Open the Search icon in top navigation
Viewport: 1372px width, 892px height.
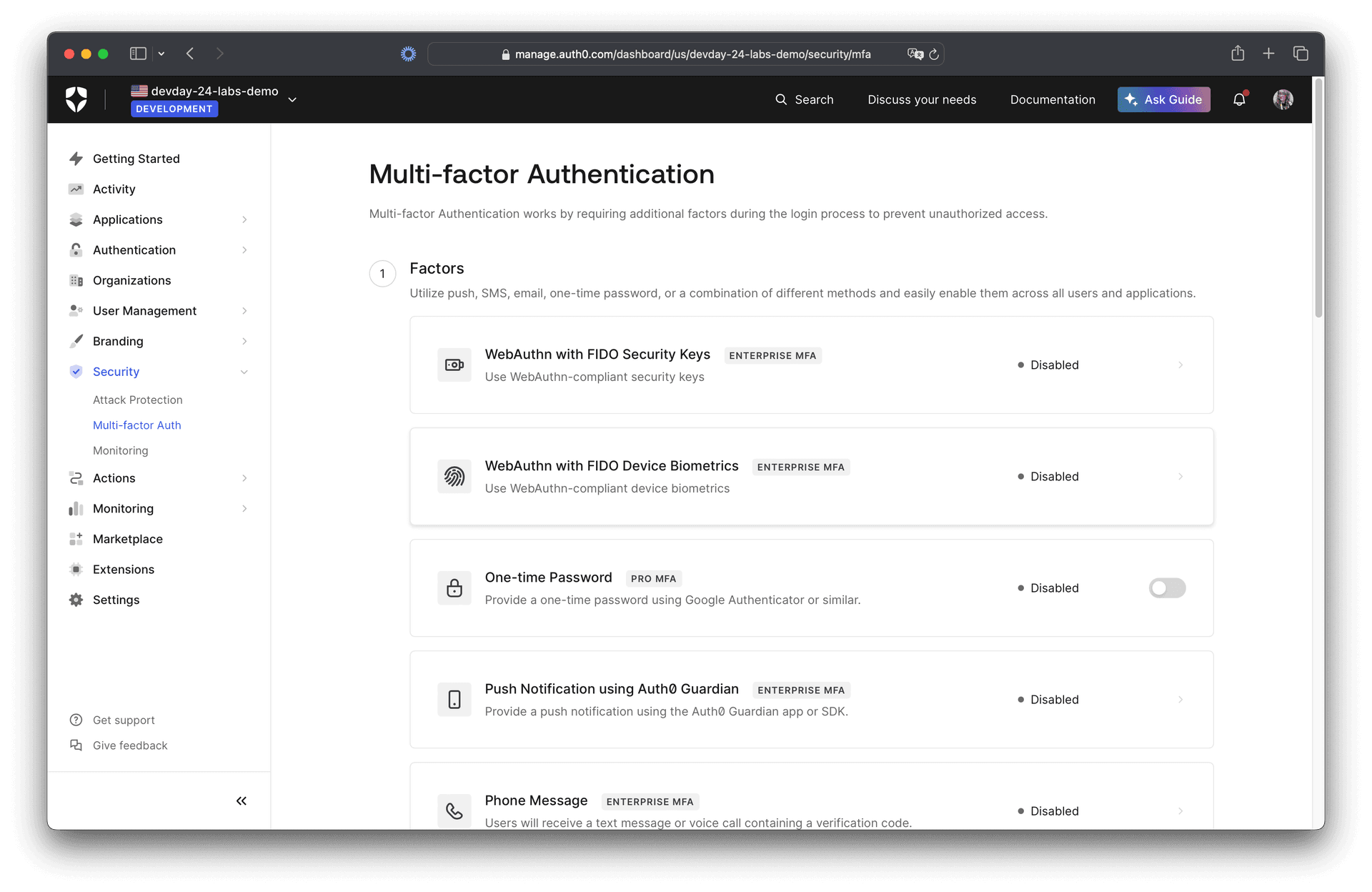point(781,99)
